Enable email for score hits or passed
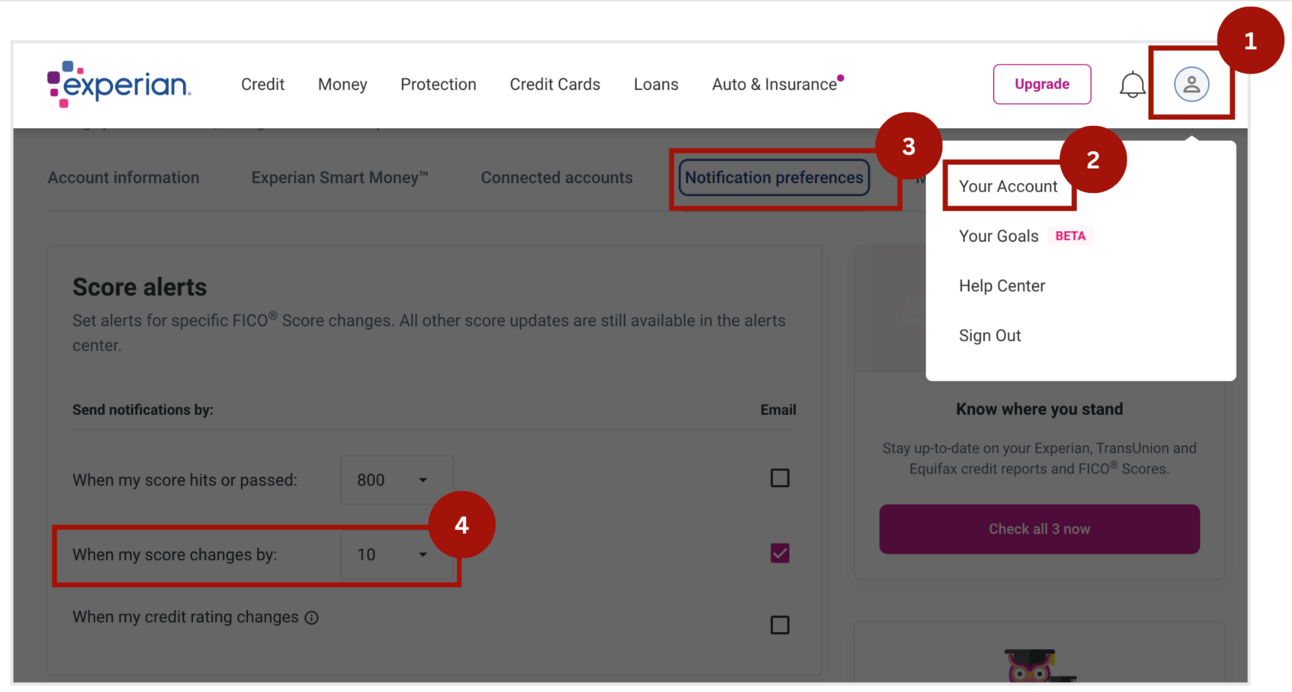The width and height of the screenshot is (1292, 692). coord(780,478)
